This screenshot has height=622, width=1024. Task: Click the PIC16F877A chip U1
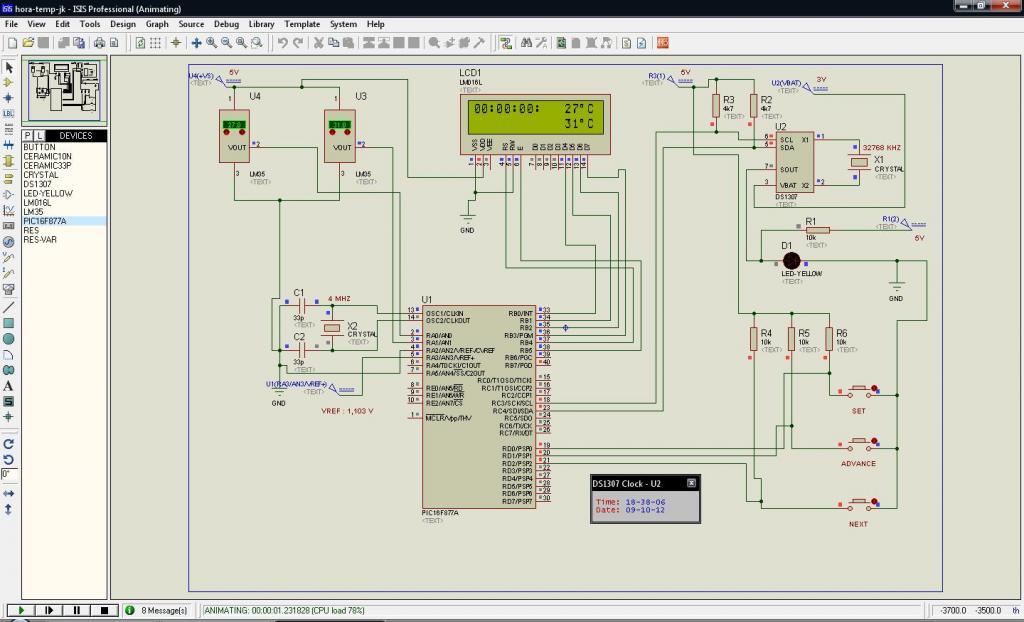[479, 406]
